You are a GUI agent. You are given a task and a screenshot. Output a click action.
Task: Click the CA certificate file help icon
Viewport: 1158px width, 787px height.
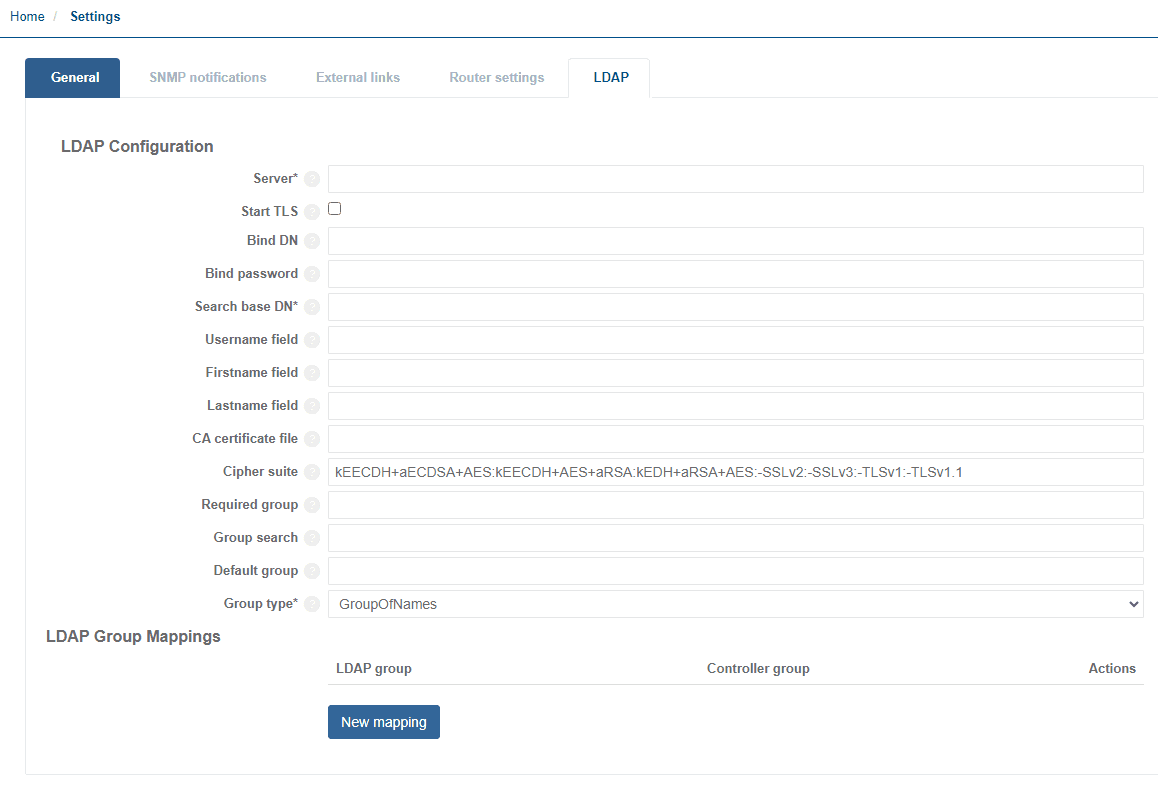point(312,438)
